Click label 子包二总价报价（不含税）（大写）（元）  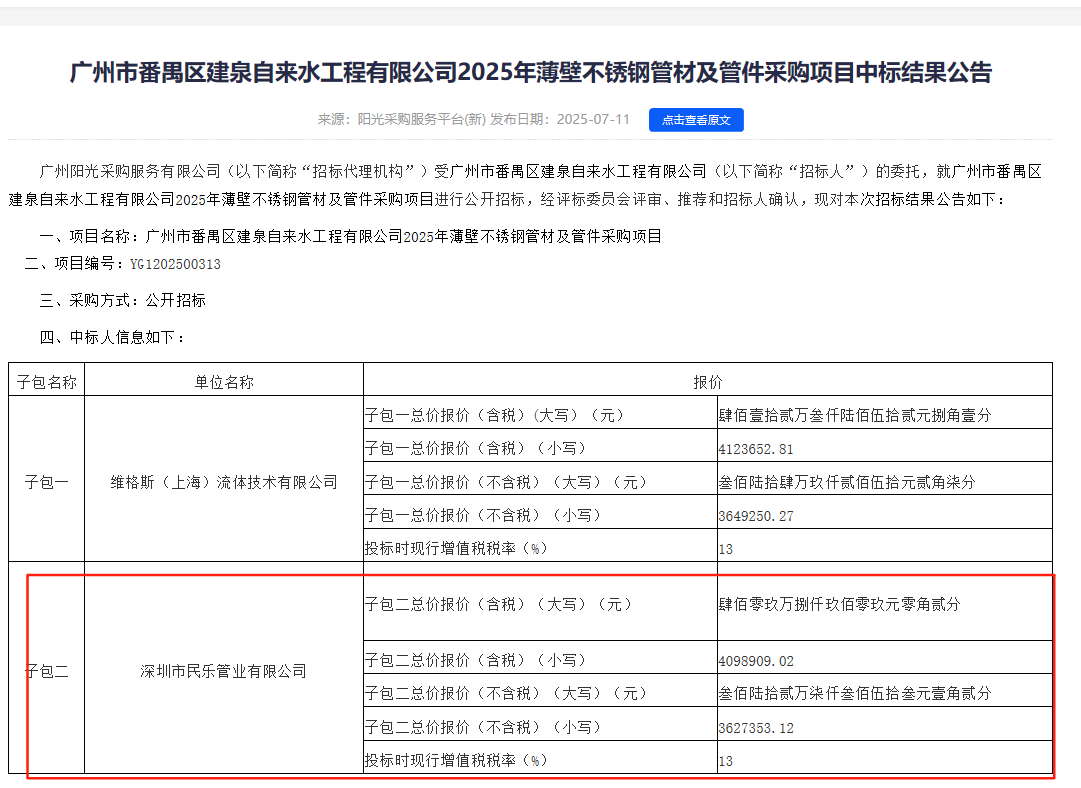tap(506, 693)
